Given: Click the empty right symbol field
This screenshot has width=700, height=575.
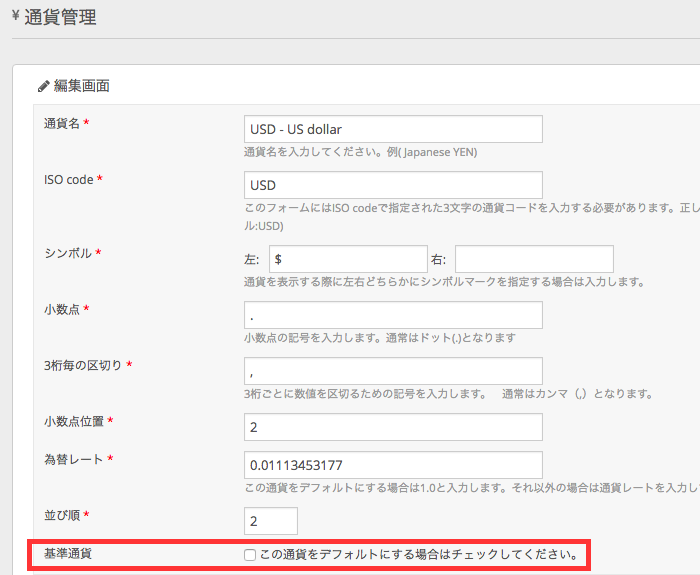Looking at the screenshot, I should click(534, 259).
